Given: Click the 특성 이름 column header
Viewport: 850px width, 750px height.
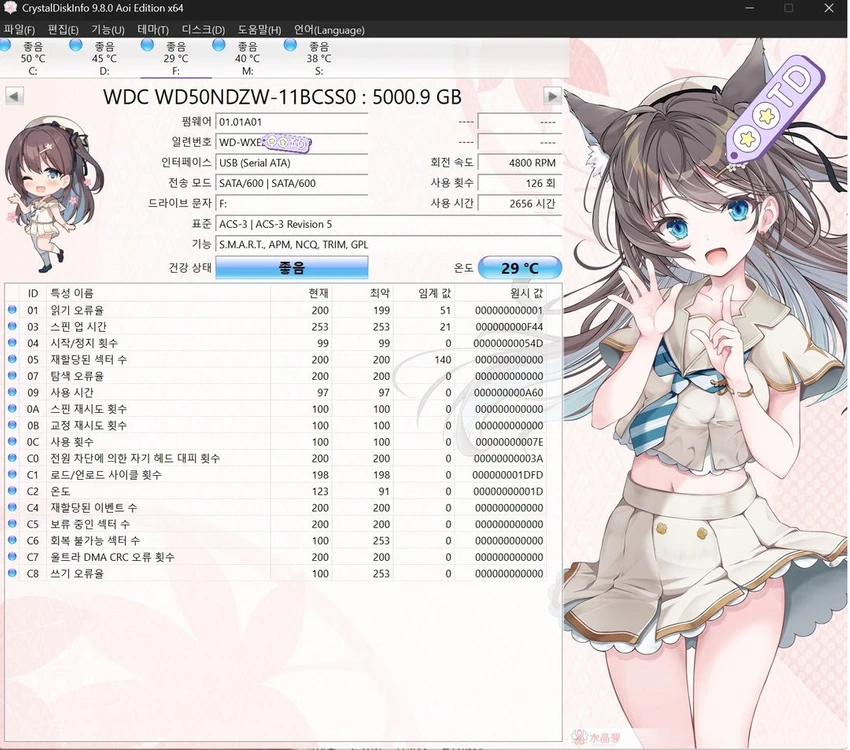Looking at the screenshot, I should (x=158, y=293).
